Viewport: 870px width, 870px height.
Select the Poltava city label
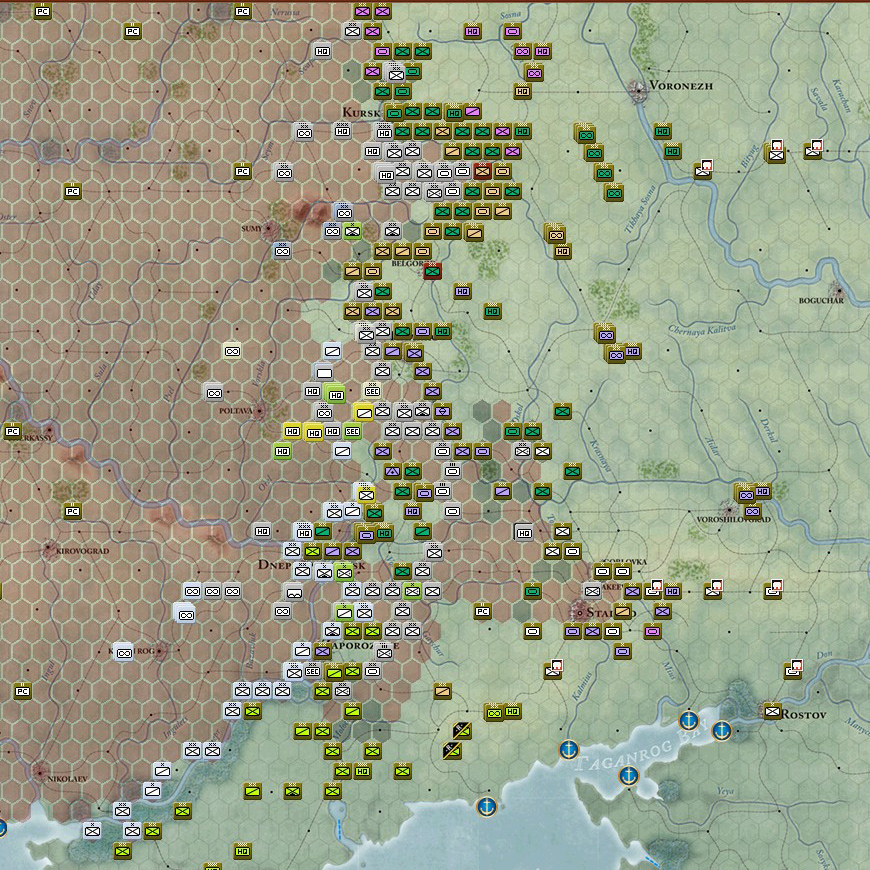coord(235,411)
